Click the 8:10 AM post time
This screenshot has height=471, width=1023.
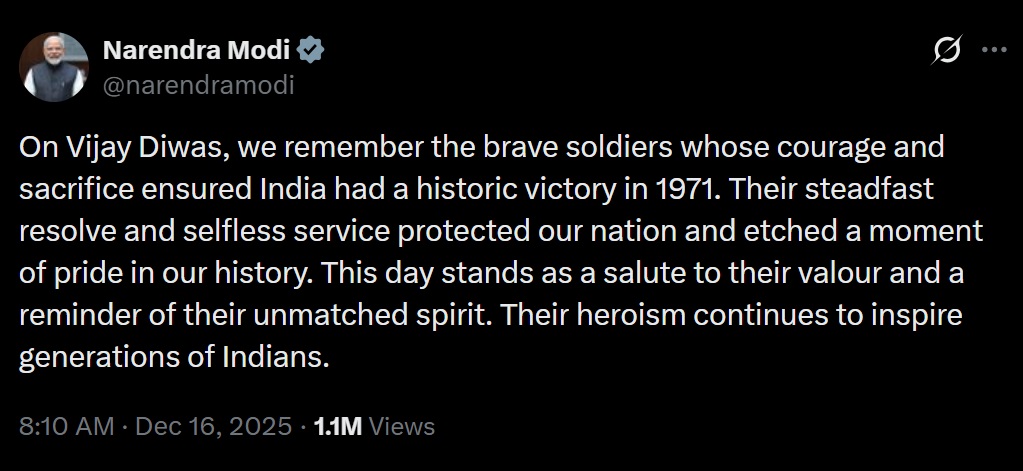point(66,427)
